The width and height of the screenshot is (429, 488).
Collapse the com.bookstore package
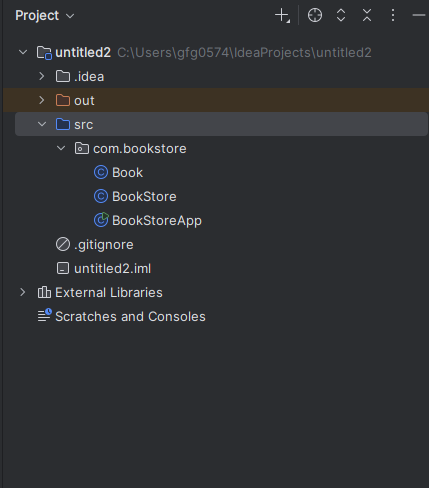61,148
